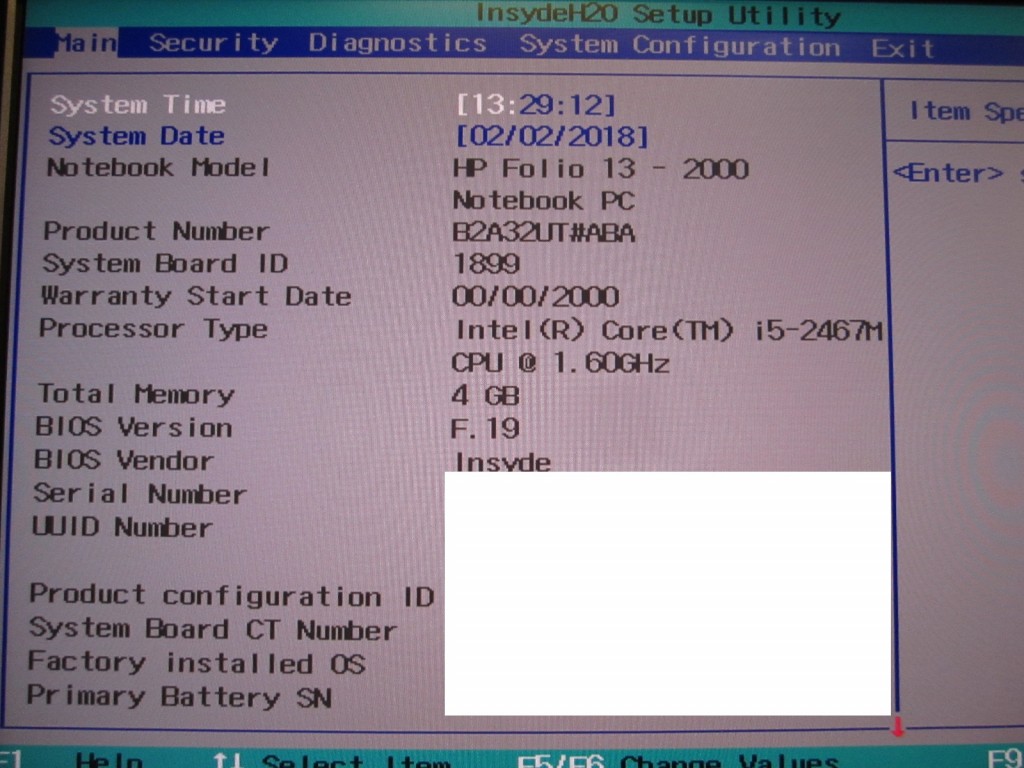The image size is (1024, 768).
Task: Click the Intel(R) Core(TM) i5-2467M text
Action: point(668,330)
